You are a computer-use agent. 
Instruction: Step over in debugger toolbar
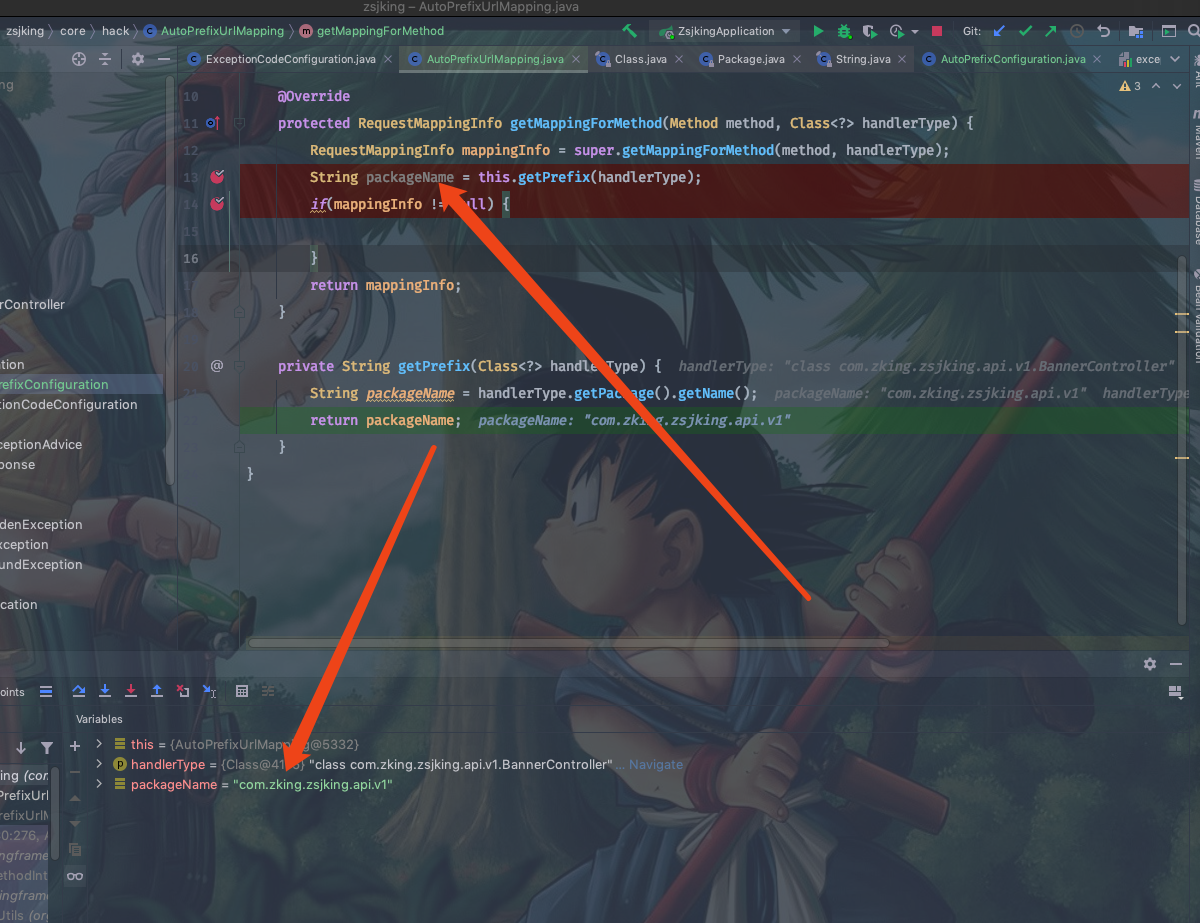tap(79, 691)
